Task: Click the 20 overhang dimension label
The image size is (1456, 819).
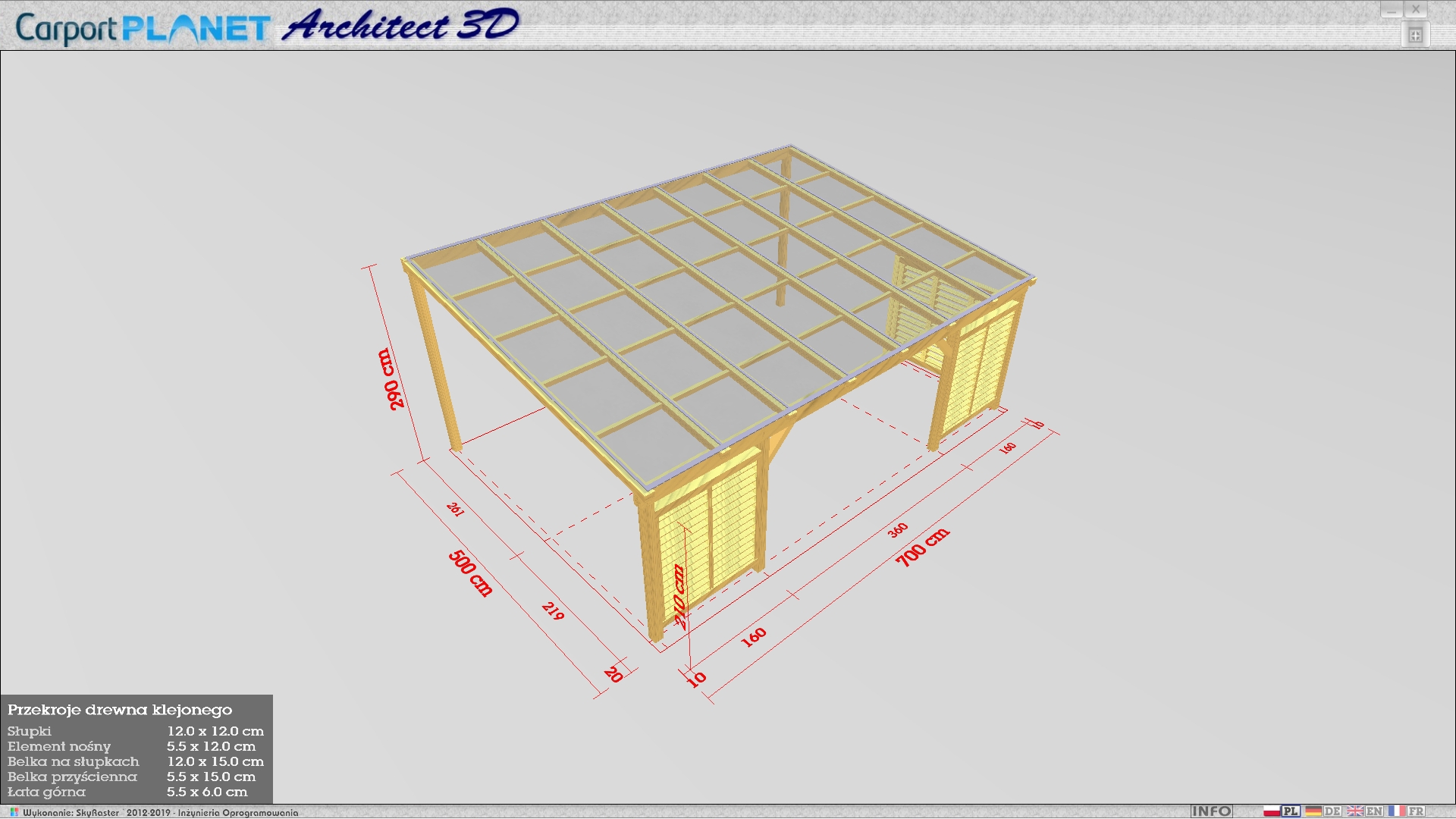Action: [613, 674]
